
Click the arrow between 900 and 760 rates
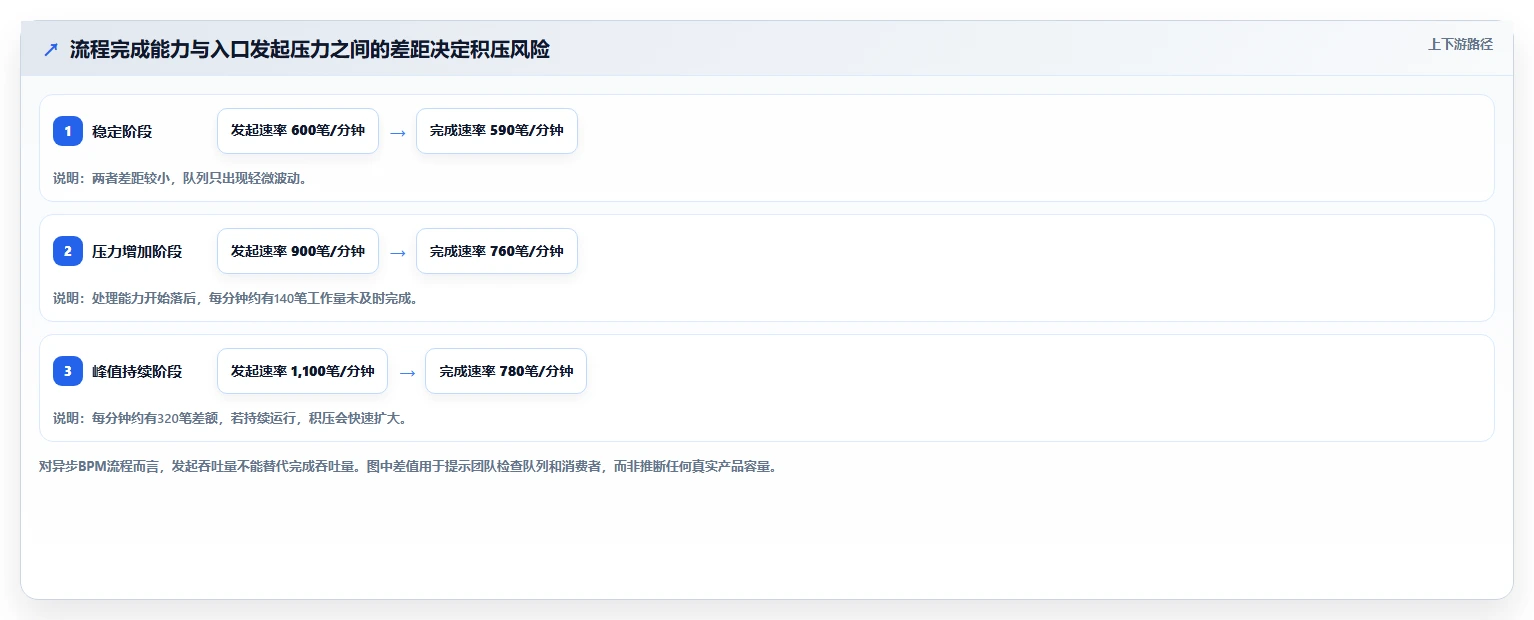point(398,252)
